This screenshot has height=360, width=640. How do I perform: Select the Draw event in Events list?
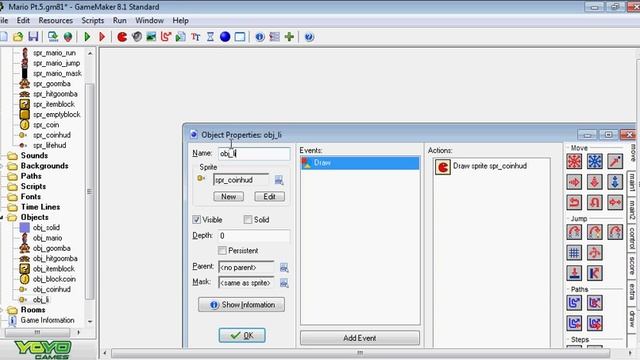360,163
